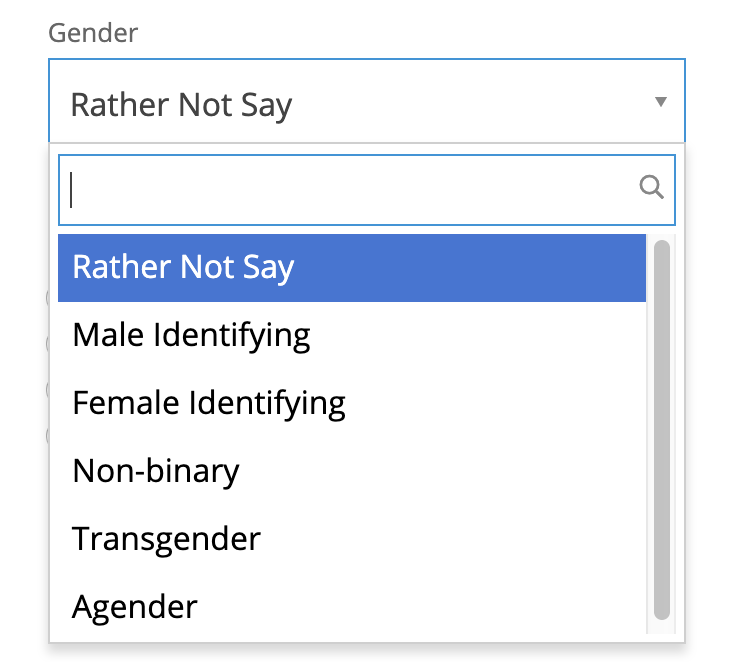Click the empty space right of the Agender text

coord(420,606)
